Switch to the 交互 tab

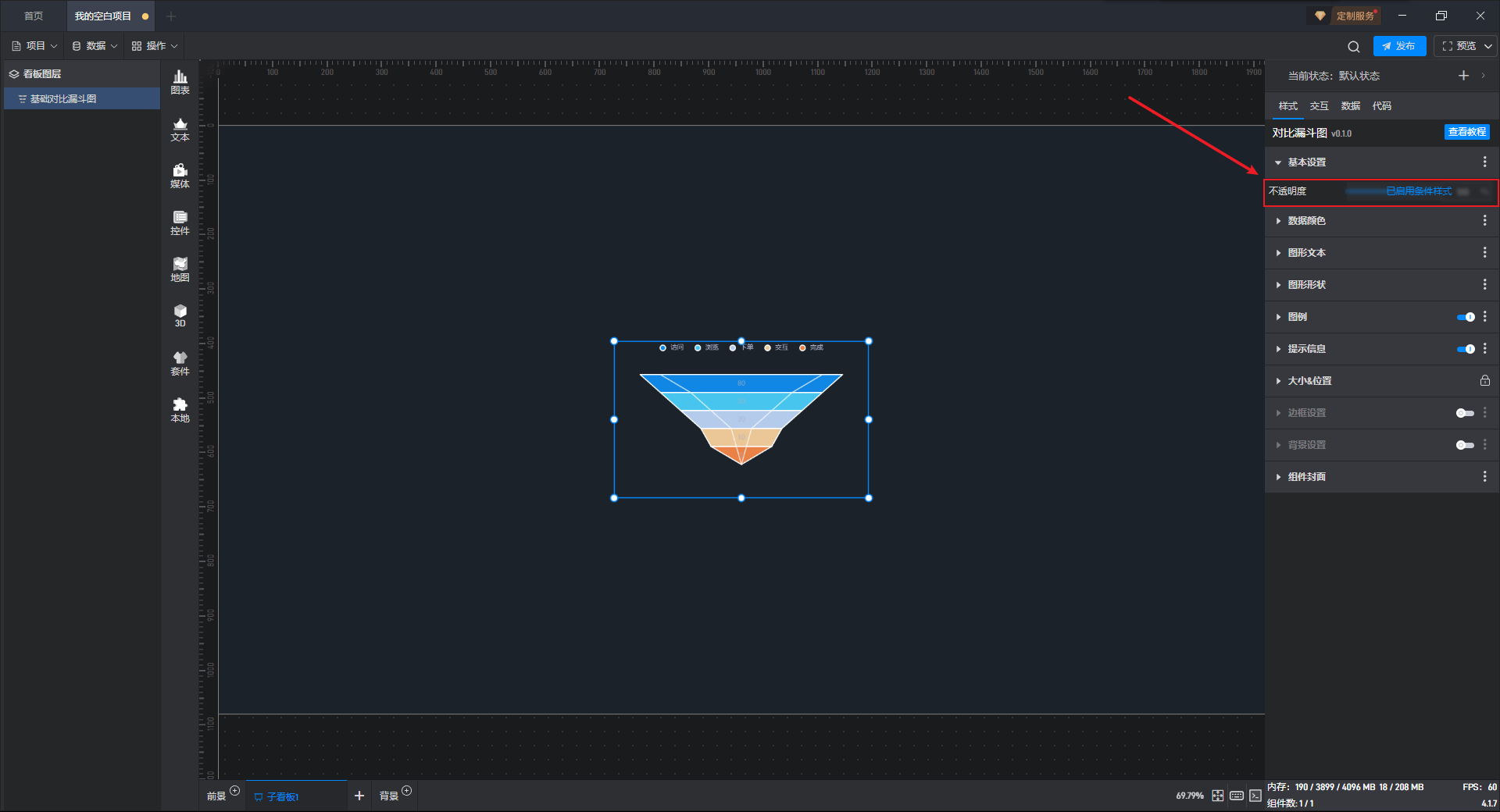point(1319,106)
